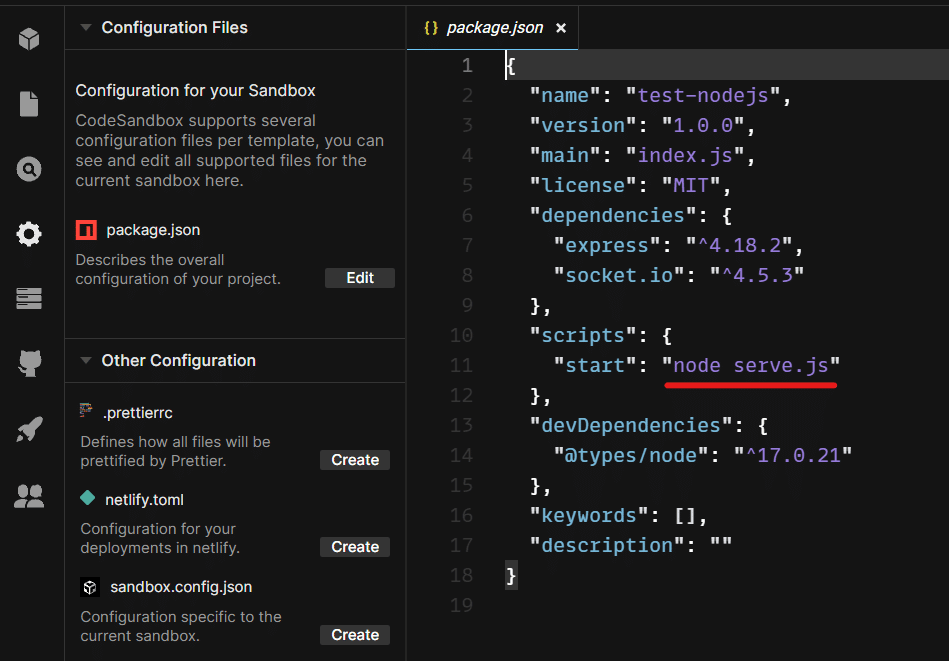Click the "socket.io" dependency key
This screenshot has height=661, width=949.
coord(619,275)
